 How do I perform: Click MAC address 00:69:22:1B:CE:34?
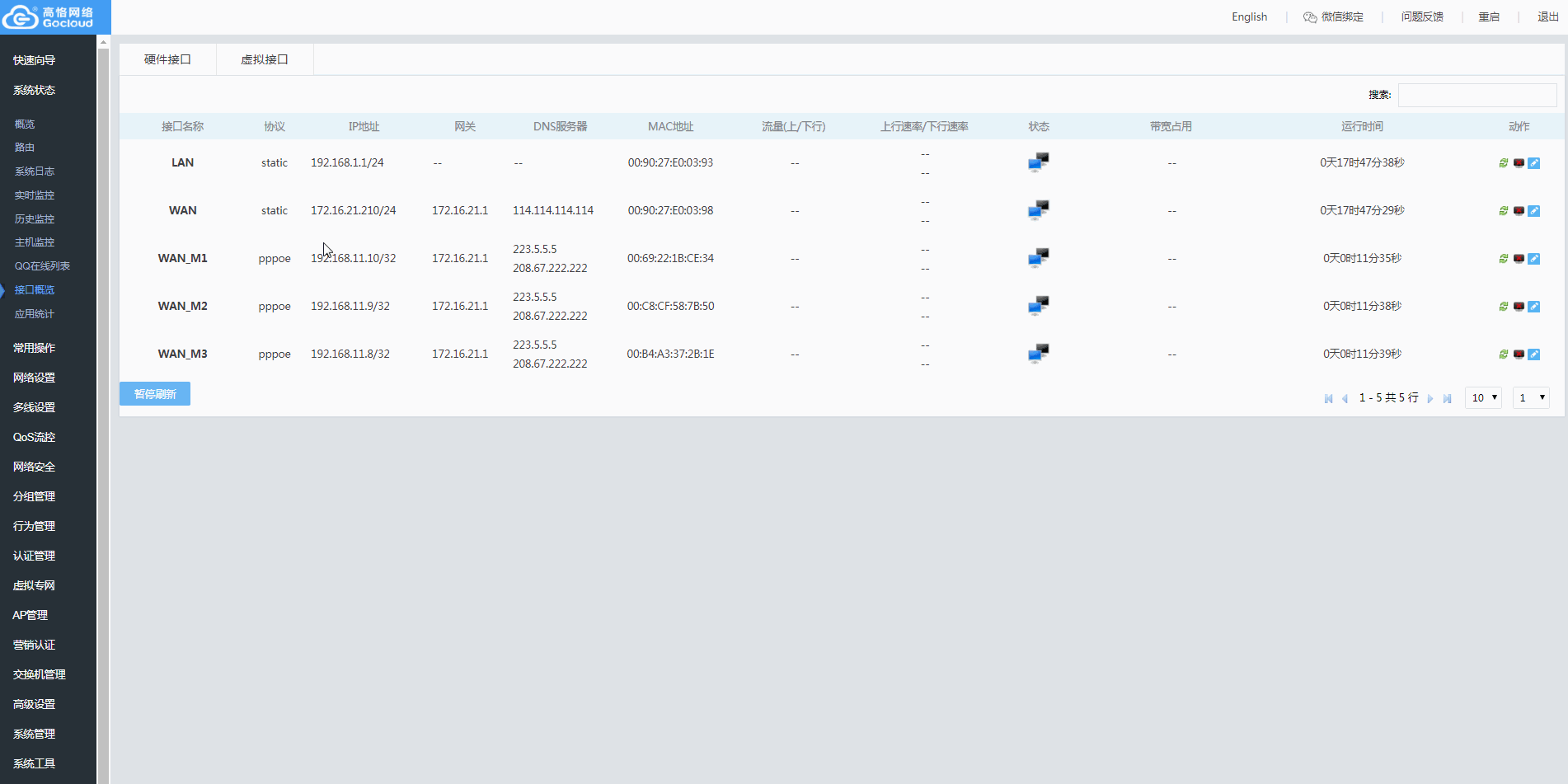pyautogui.click(x=670, y=258)
